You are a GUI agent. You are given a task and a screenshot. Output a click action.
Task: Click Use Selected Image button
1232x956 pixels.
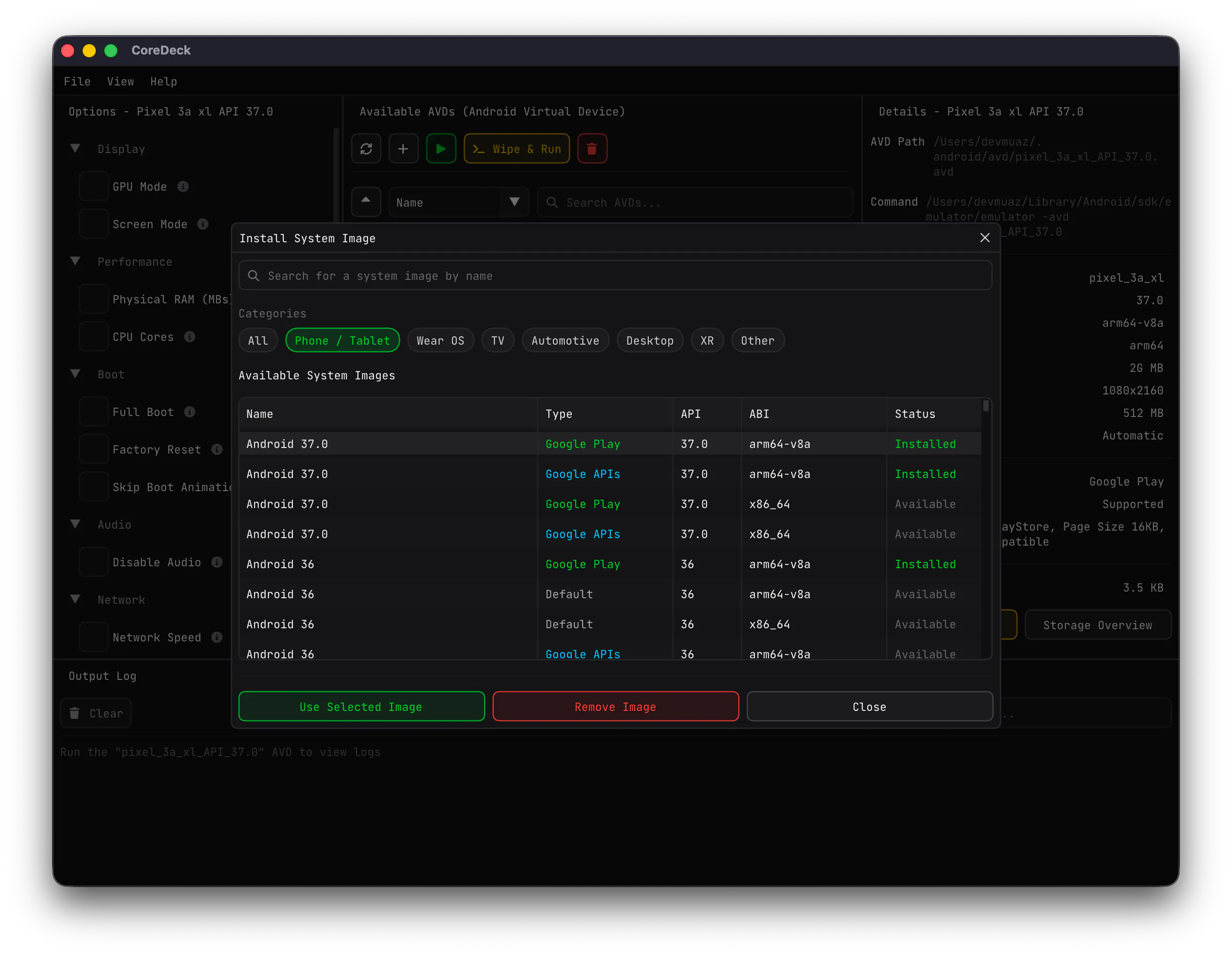(362, 706)
